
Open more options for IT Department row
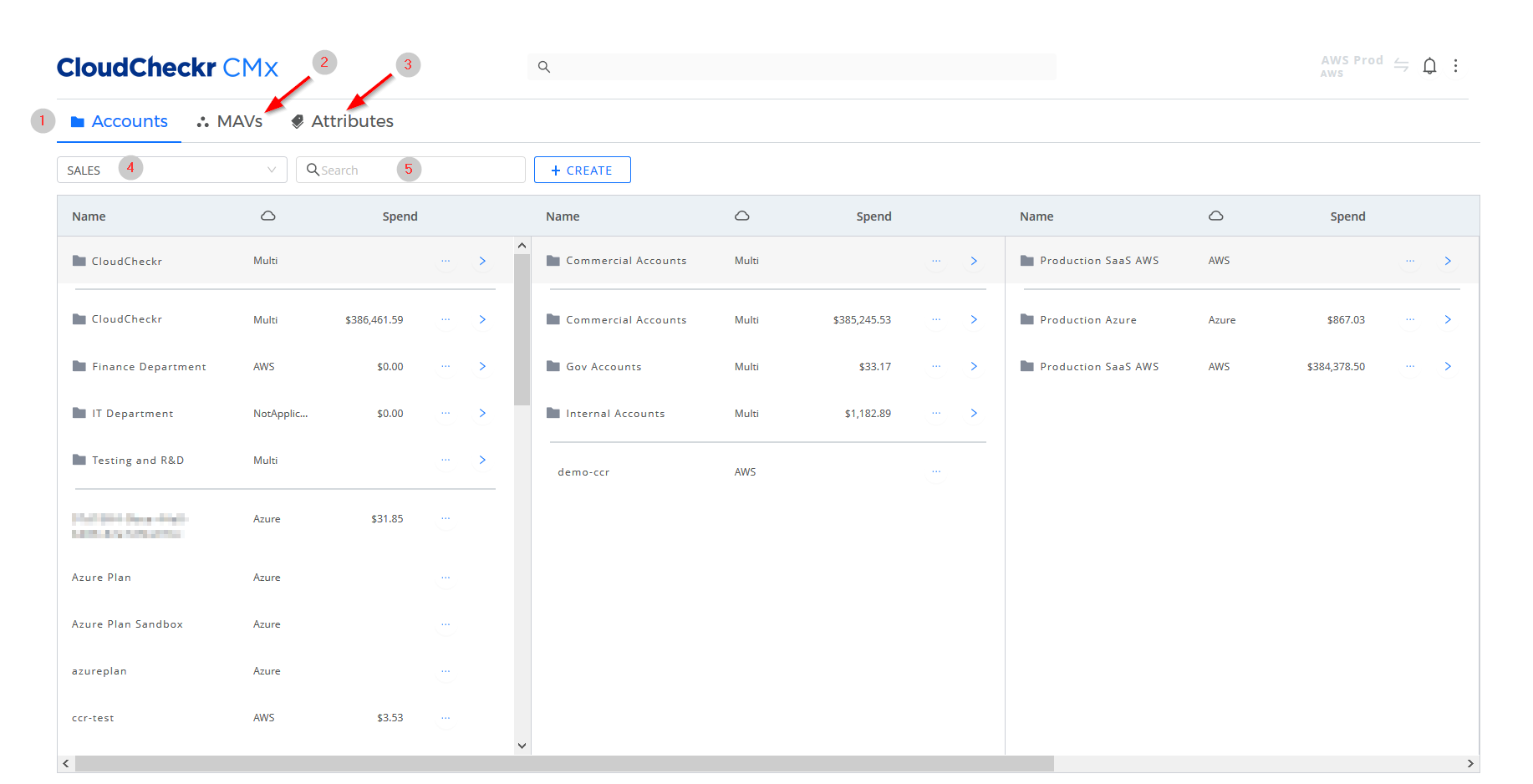[x=446, y=413]
